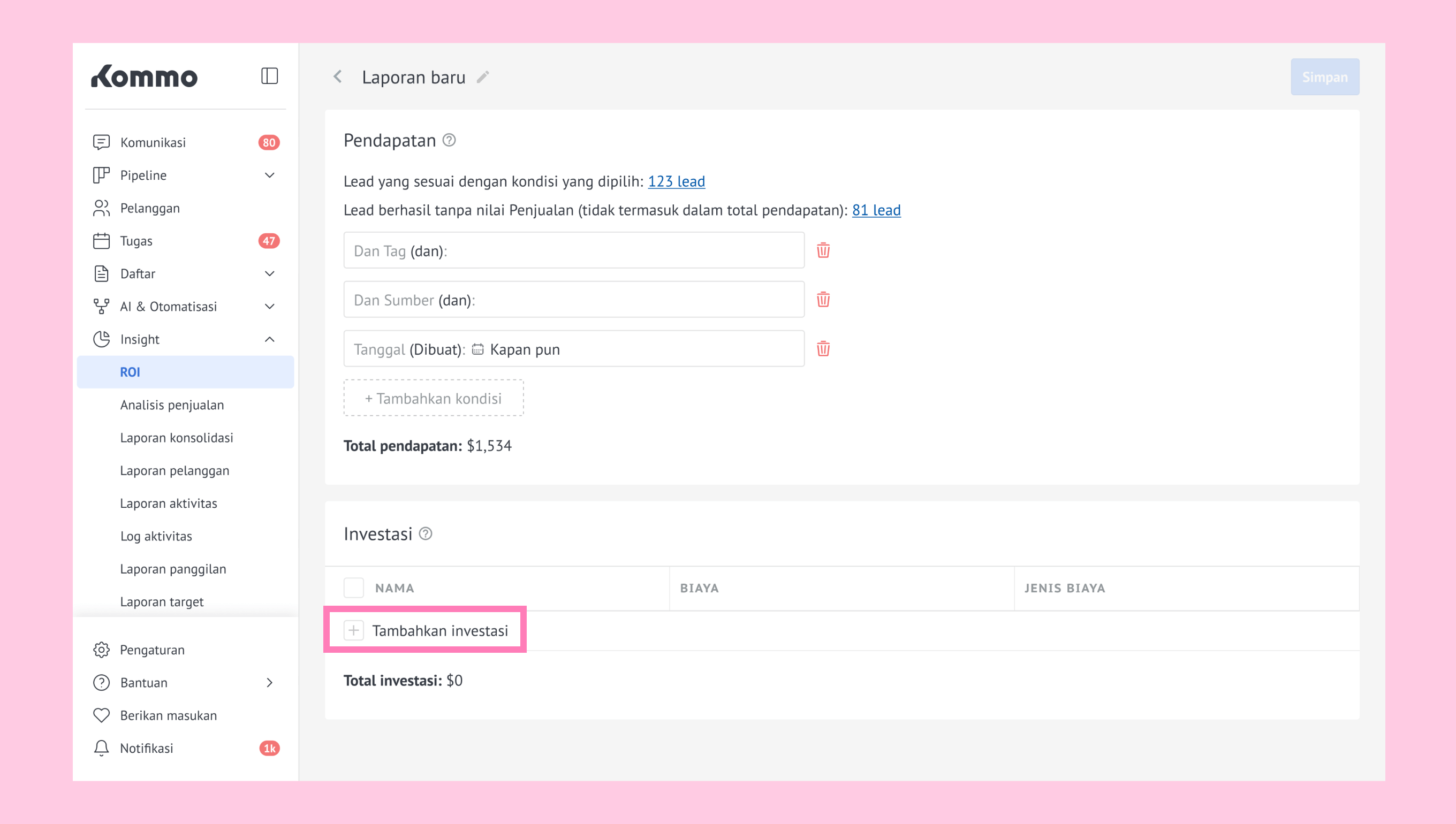Delete the Tag condition with trash icon
Screen dimensions: 1456x824
[823, 250]
